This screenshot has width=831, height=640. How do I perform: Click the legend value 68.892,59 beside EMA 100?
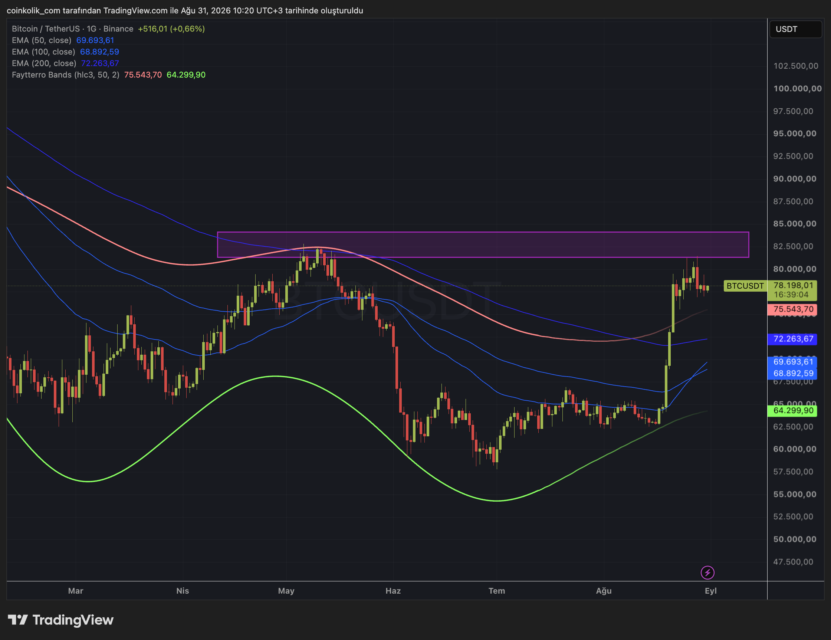100,52
